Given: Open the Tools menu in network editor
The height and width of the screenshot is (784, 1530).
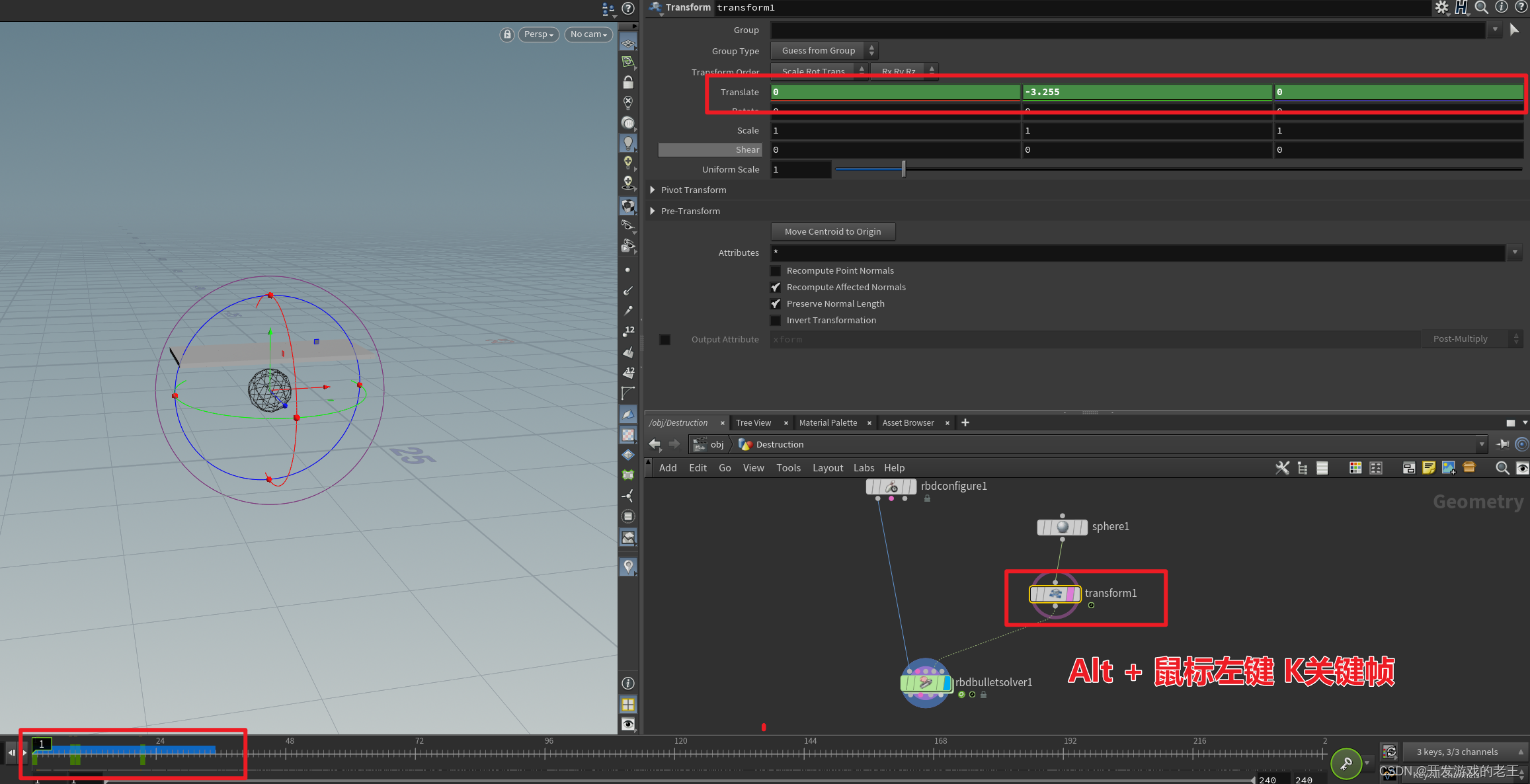Looking at the screenshot, I should click(788, 468).
